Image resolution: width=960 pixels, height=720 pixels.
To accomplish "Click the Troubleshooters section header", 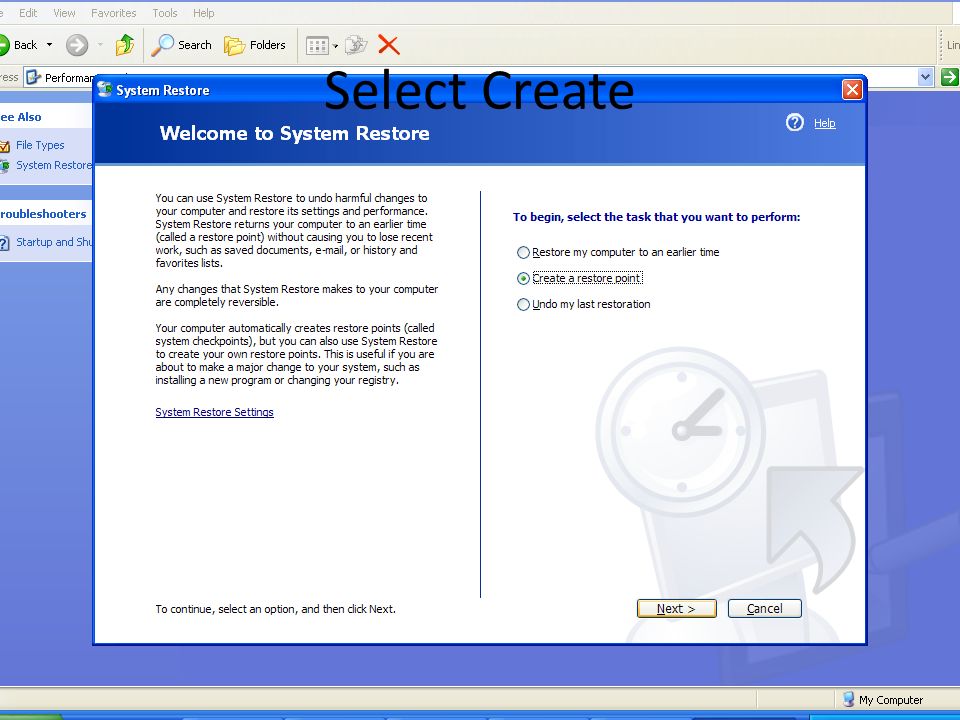I will (43, 214).
